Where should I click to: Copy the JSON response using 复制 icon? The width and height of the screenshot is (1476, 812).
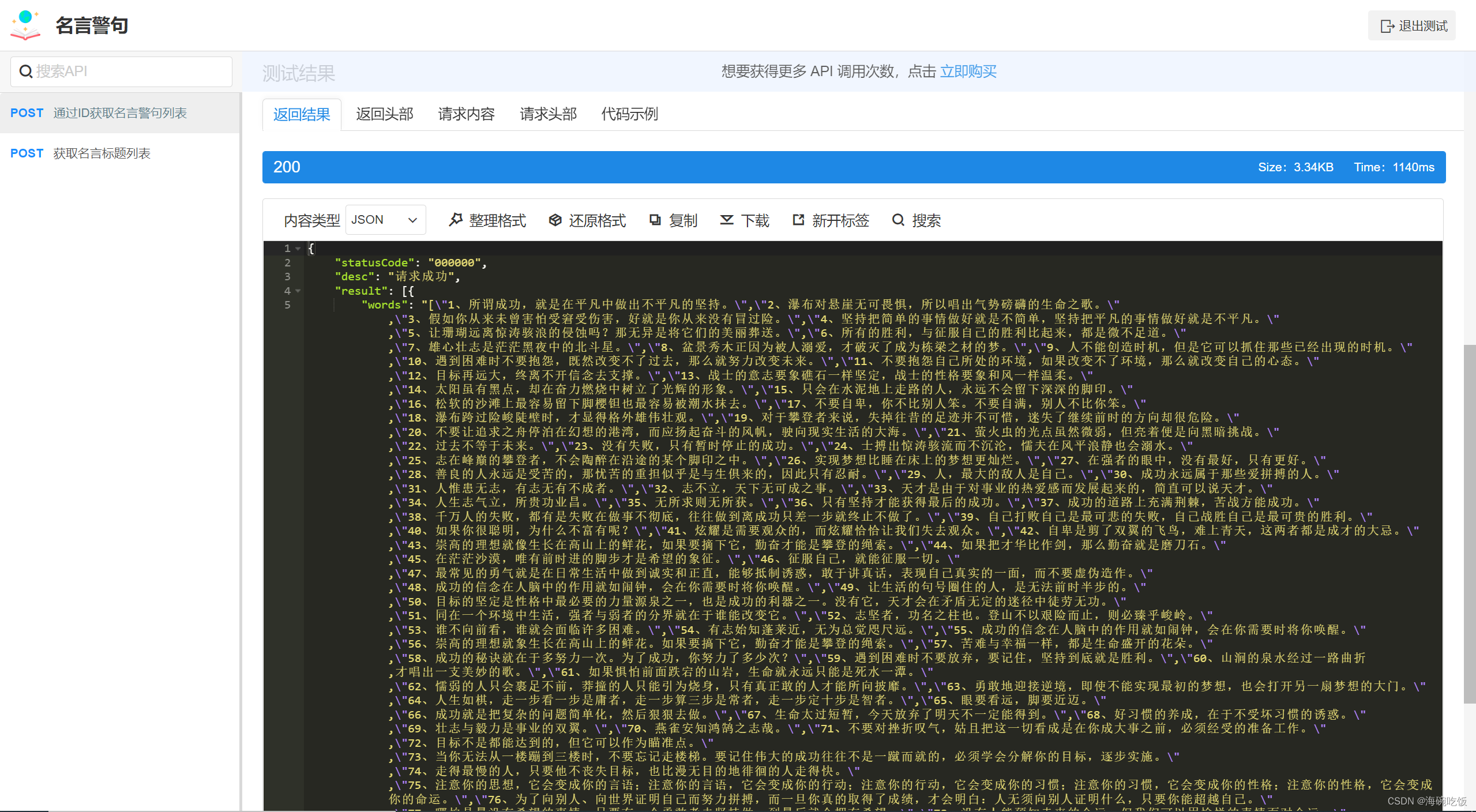click(654, 220)
